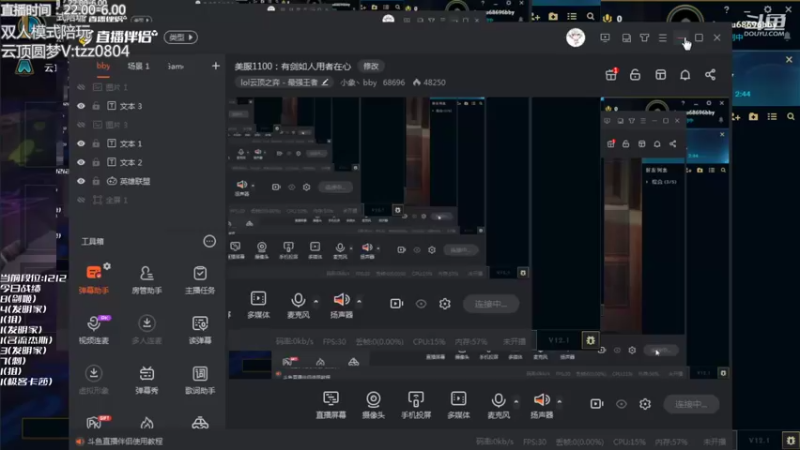Open 读弹幕 tool in the toolbox
The height and width of the screenshot is (450, 800).
click(x=199, y=329)
